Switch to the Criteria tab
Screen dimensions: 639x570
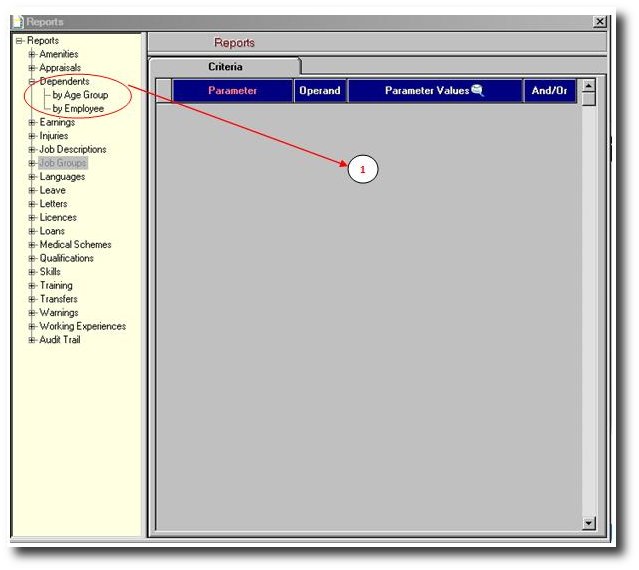(224, 66)
